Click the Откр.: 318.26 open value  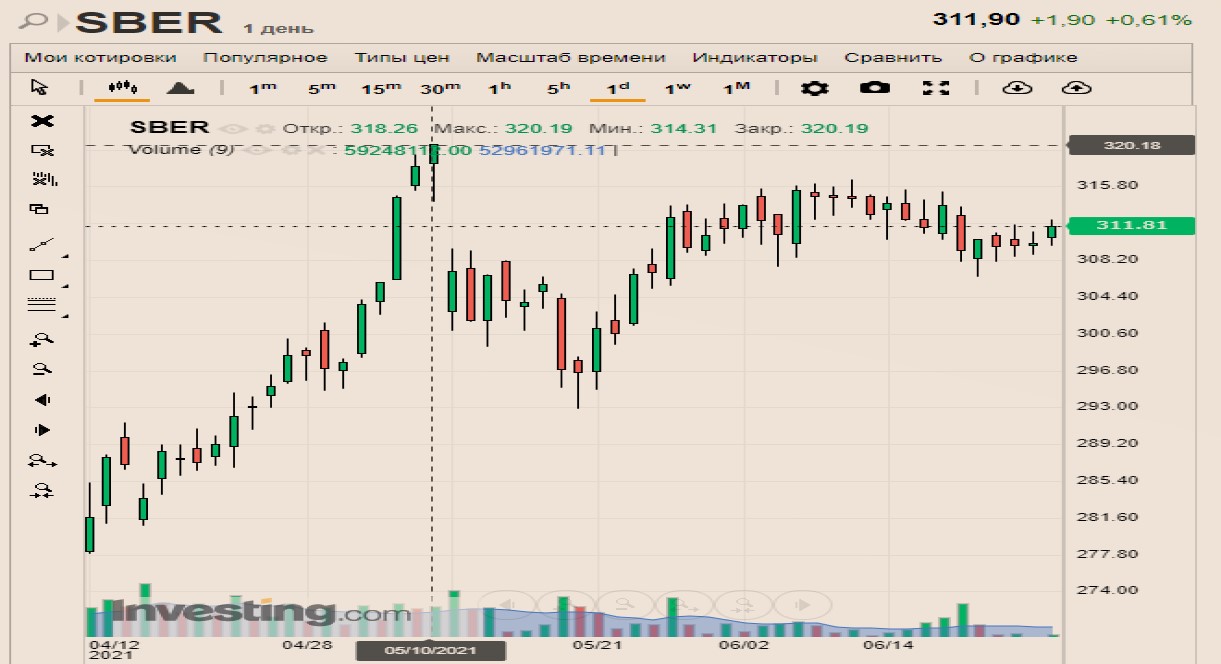350,129
